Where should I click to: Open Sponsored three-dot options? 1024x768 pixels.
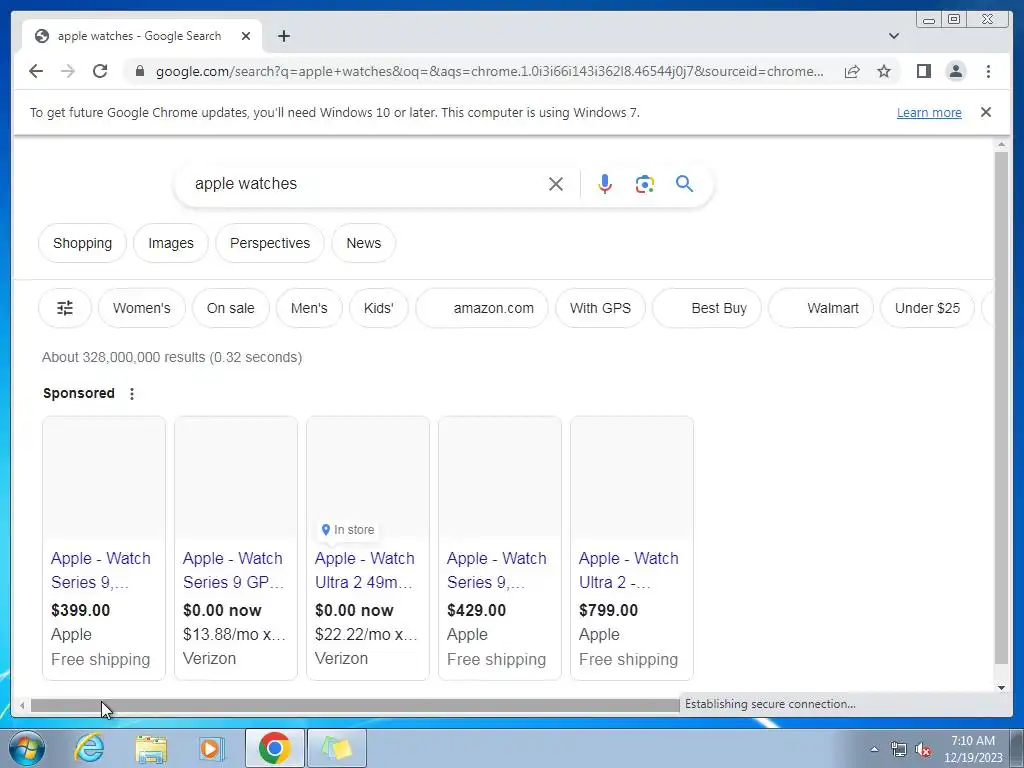point(132,394)
